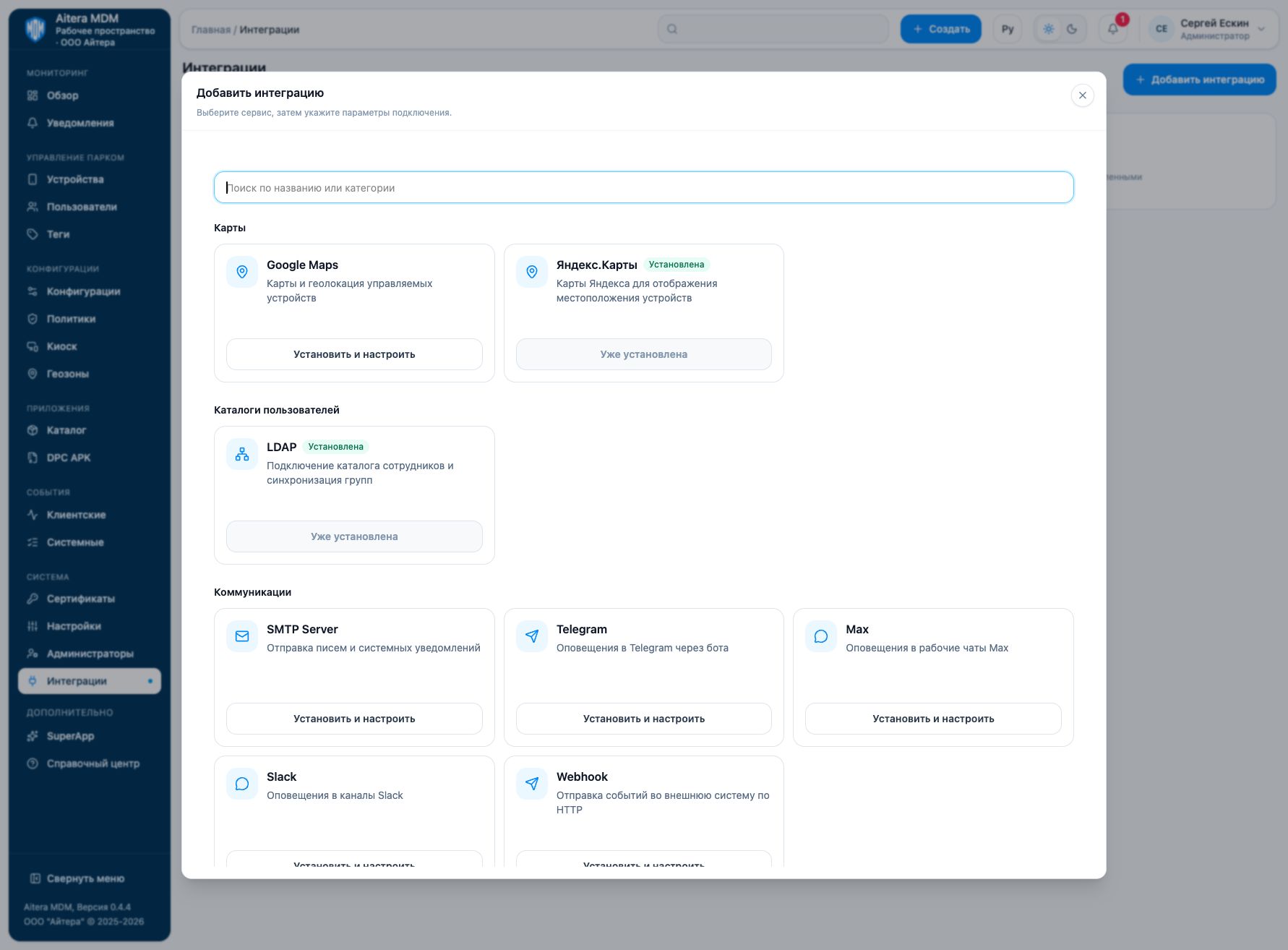
Task: Go to Устройства in the sidebar
Action: [x=90, y=179]
